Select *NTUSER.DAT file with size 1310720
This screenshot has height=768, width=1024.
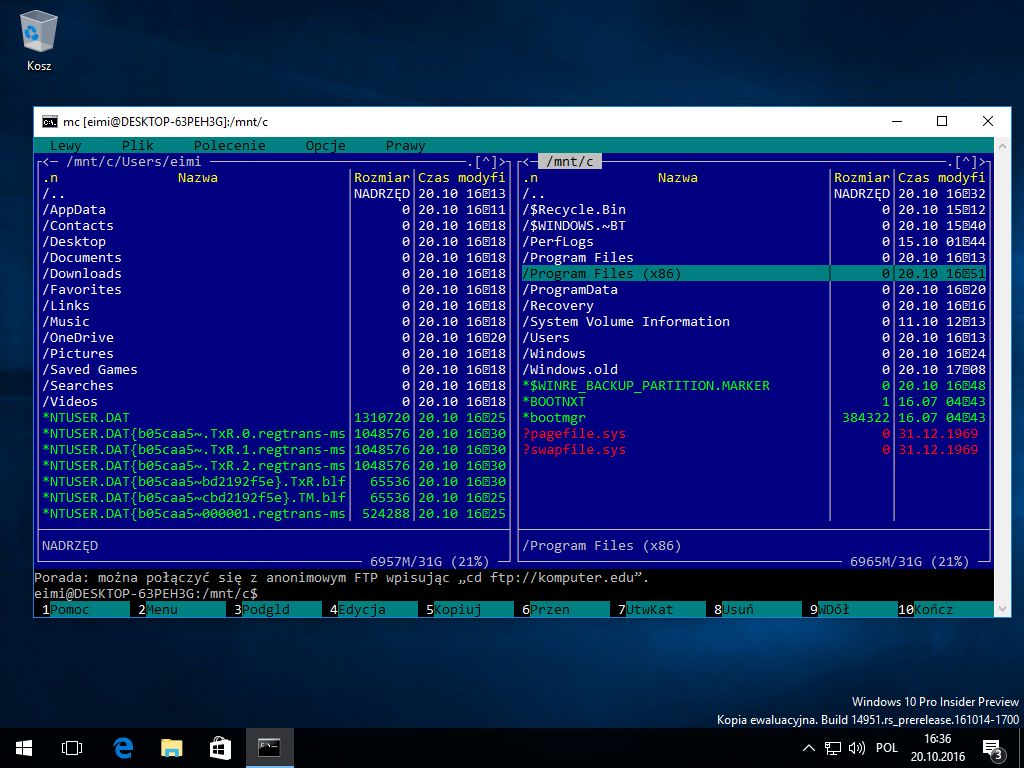[274, 417]
